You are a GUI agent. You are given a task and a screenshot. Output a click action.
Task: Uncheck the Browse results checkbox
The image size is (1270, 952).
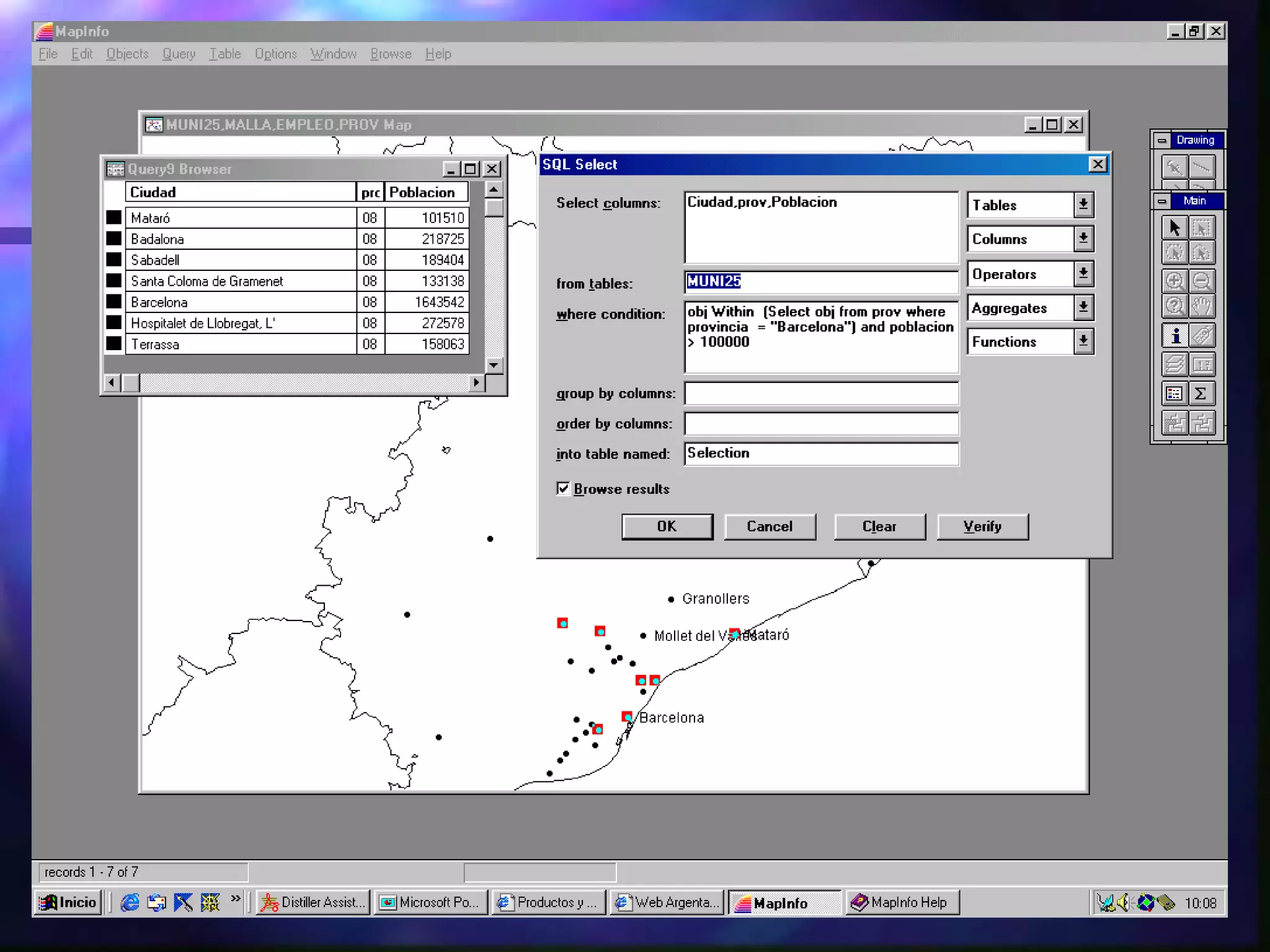(563, 489)
